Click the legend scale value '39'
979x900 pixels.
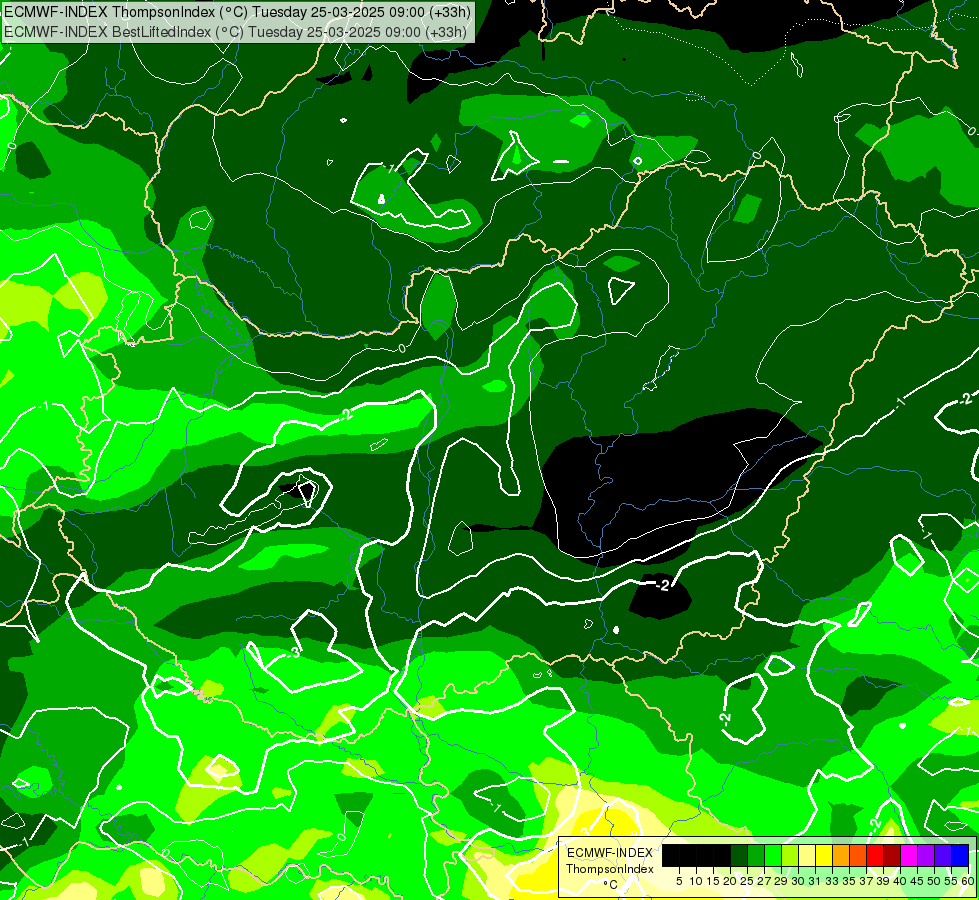(x=883, y=881)
